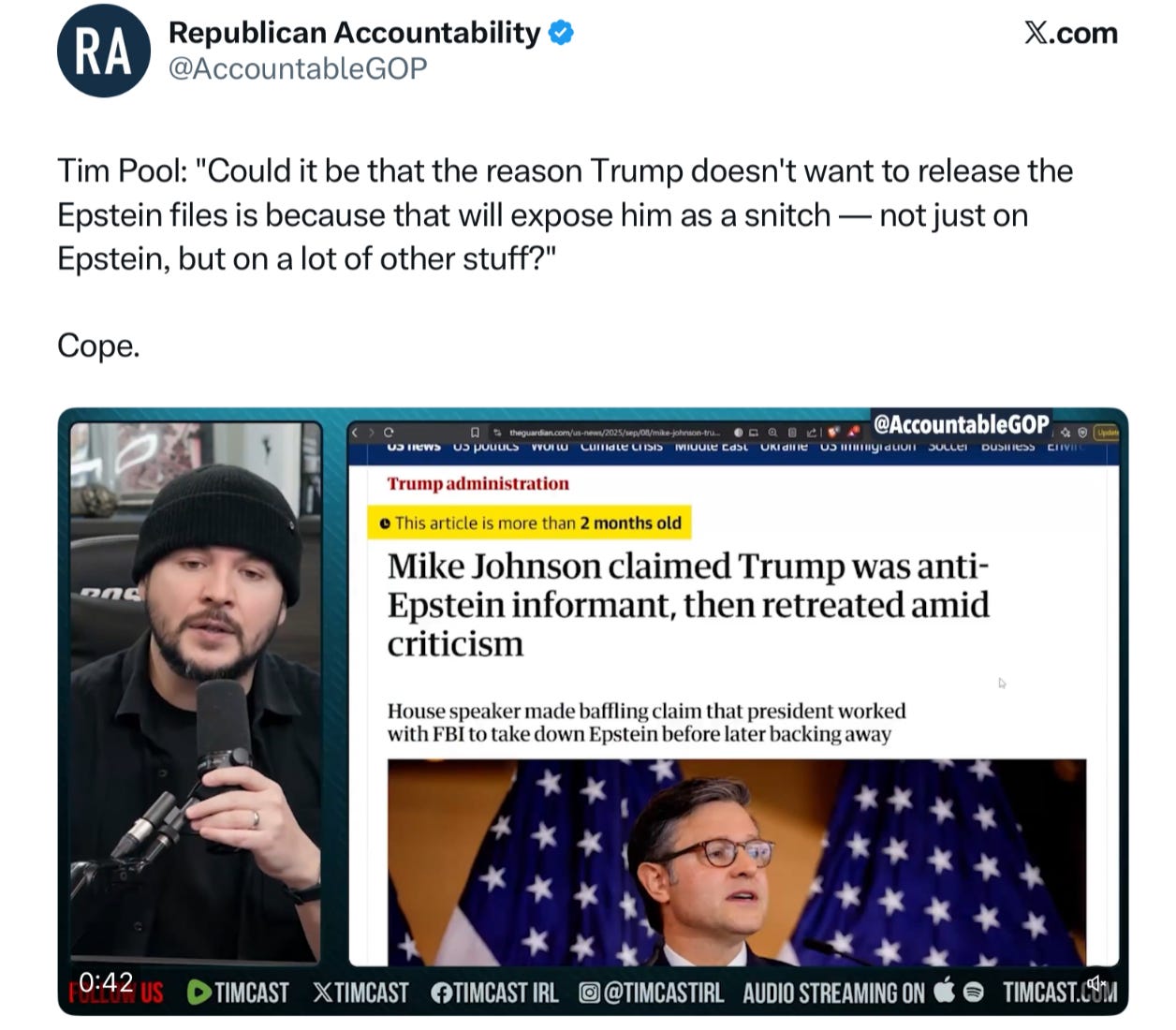Click the share icon in address bar

point(811,433)
